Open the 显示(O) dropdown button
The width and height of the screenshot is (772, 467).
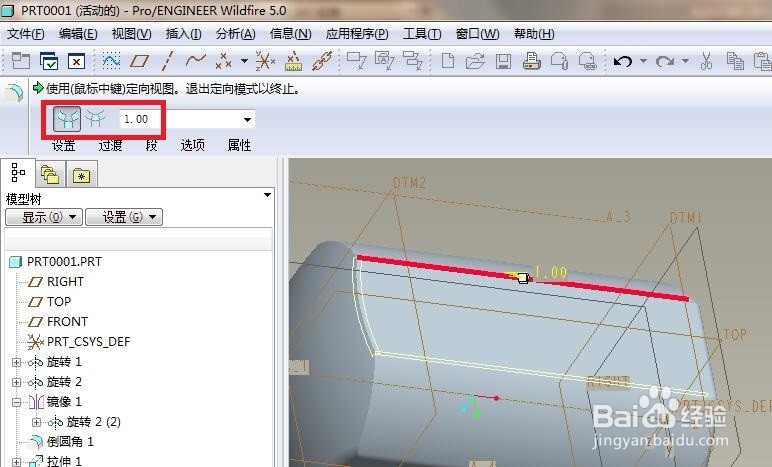pos(44,217)
